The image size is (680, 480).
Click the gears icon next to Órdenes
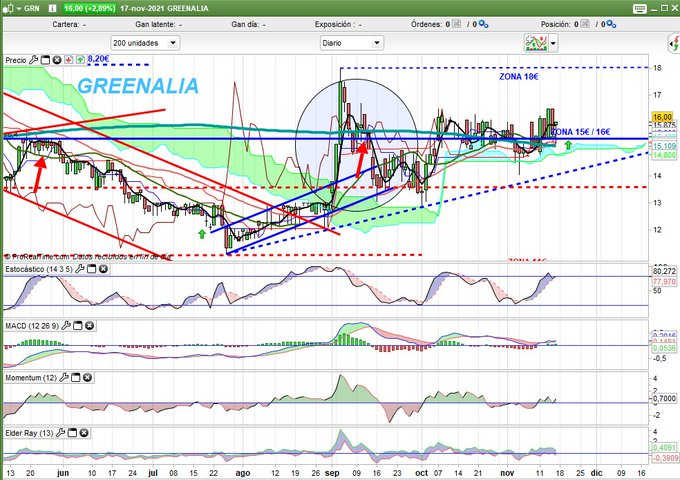point(483,24)
